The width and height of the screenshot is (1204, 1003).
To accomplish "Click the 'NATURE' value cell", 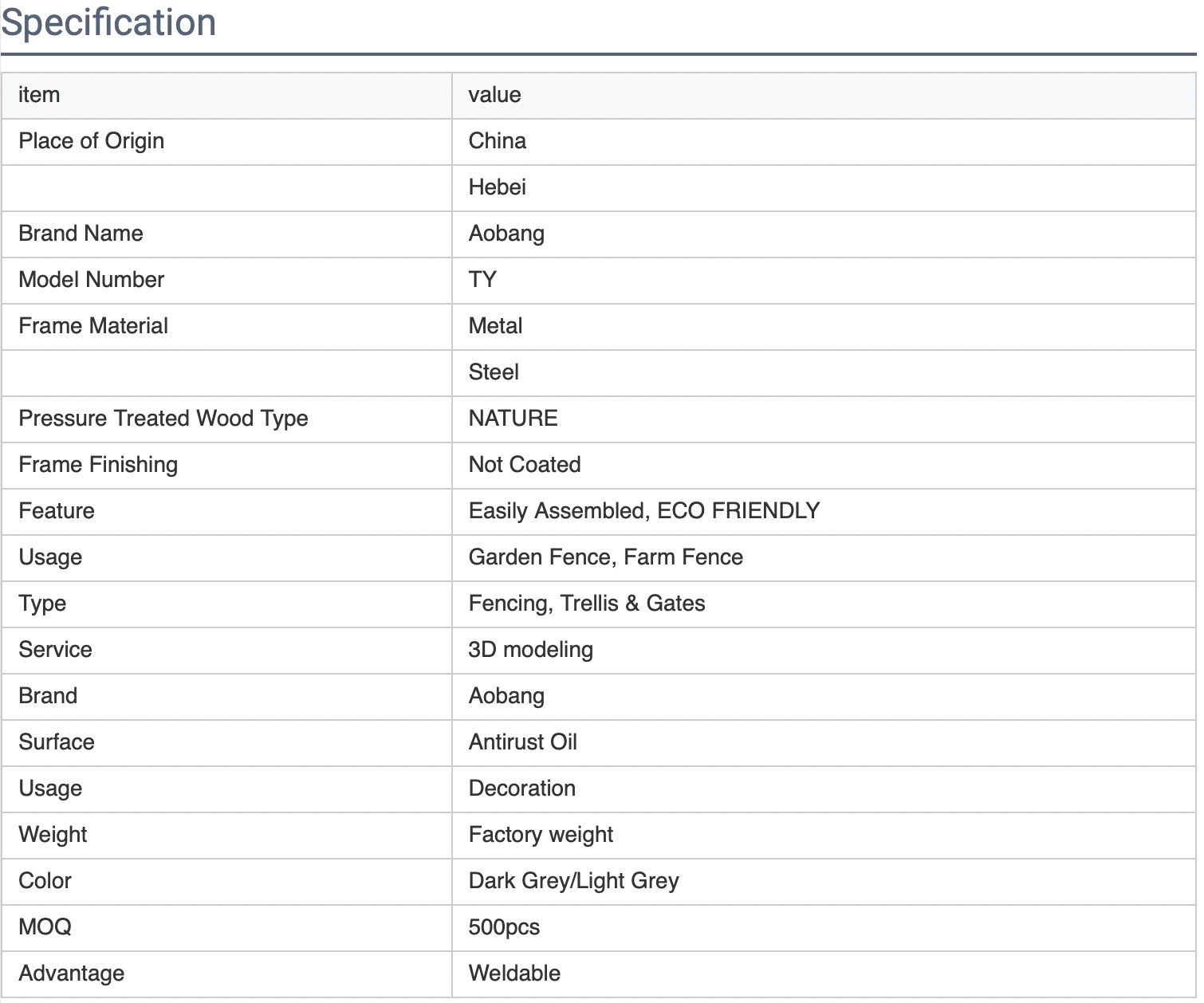I will [x=824, y=419].
